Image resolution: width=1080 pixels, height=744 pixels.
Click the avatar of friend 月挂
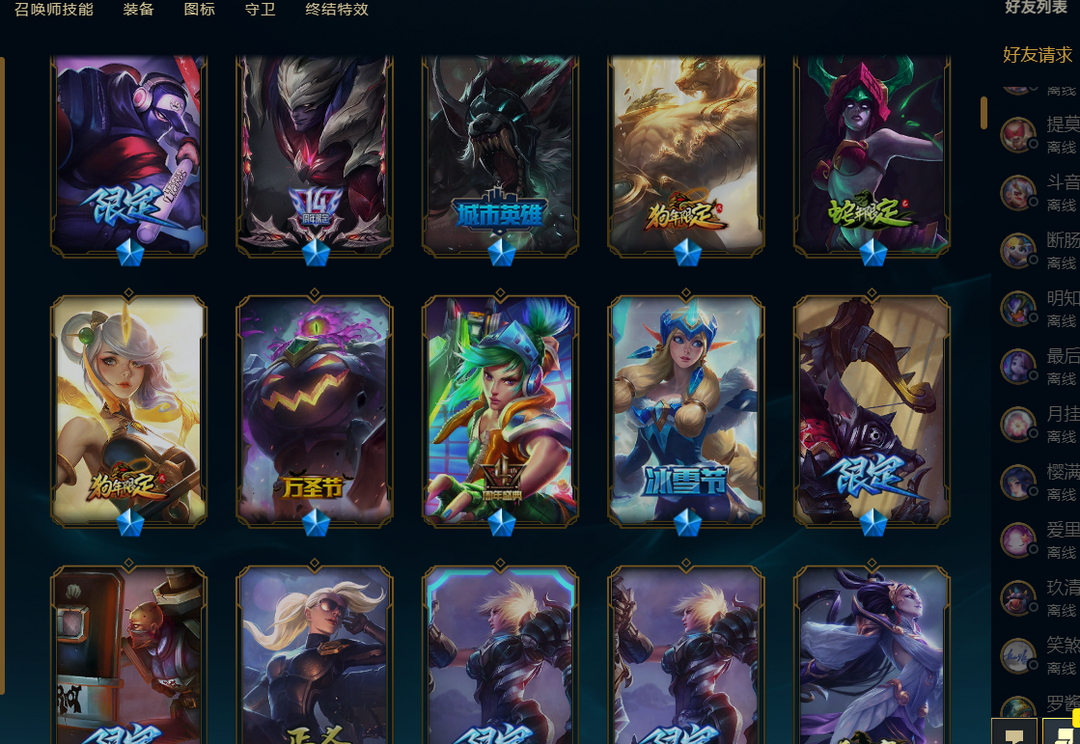pyautogui.click(x=1018, y=423)
